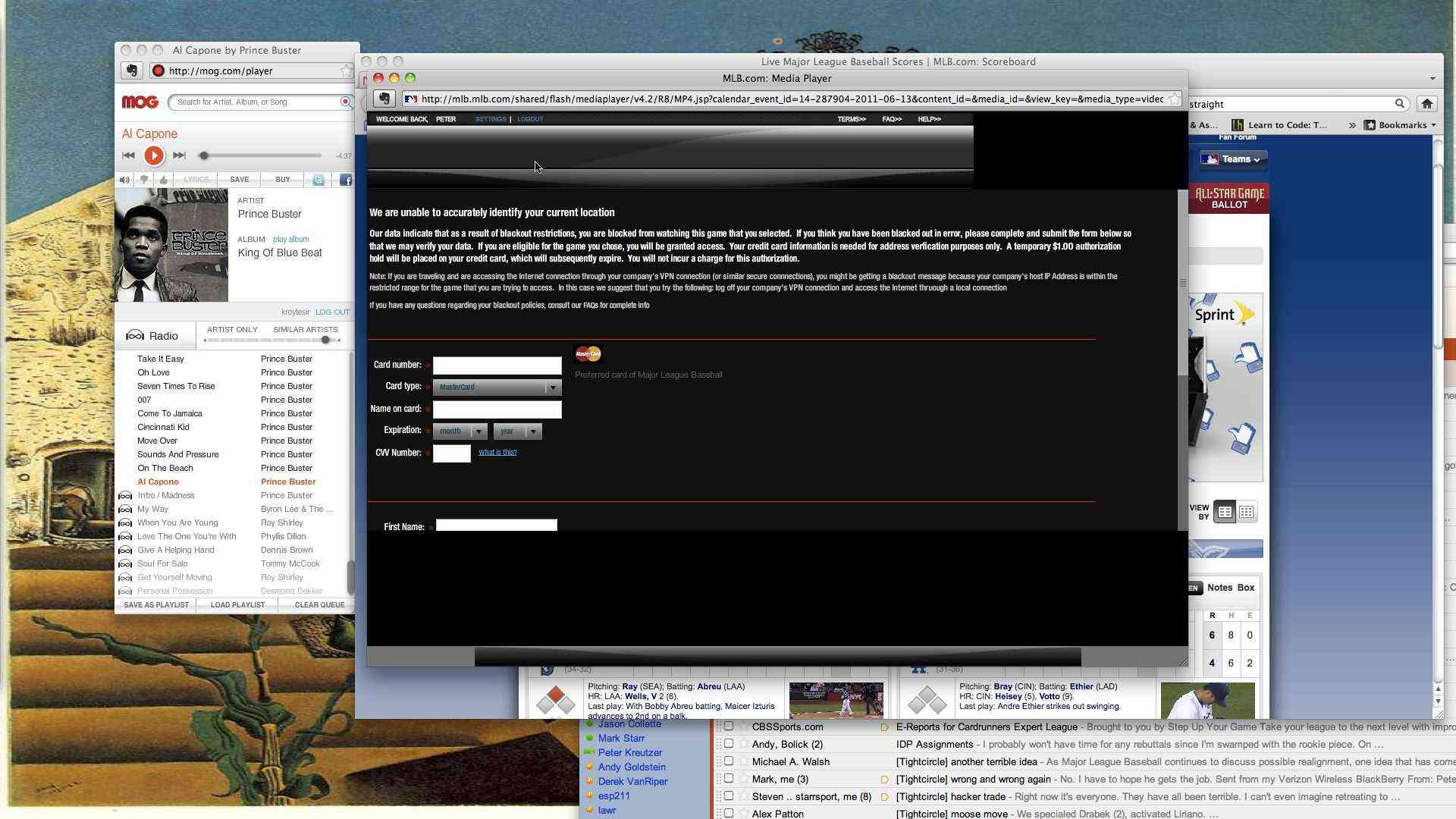Click the 'What is this?' CVV link

(497, 452)
